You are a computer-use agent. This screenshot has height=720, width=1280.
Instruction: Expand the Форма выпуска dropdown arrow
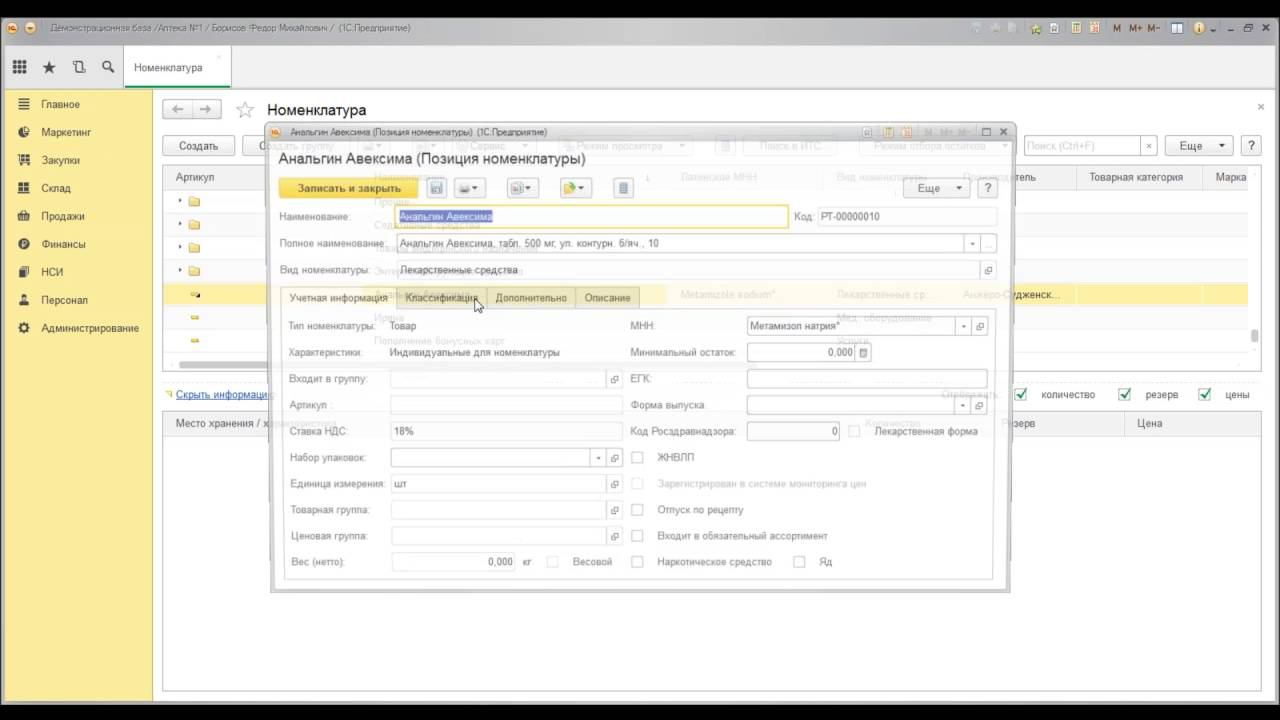(x=964, y=405)
